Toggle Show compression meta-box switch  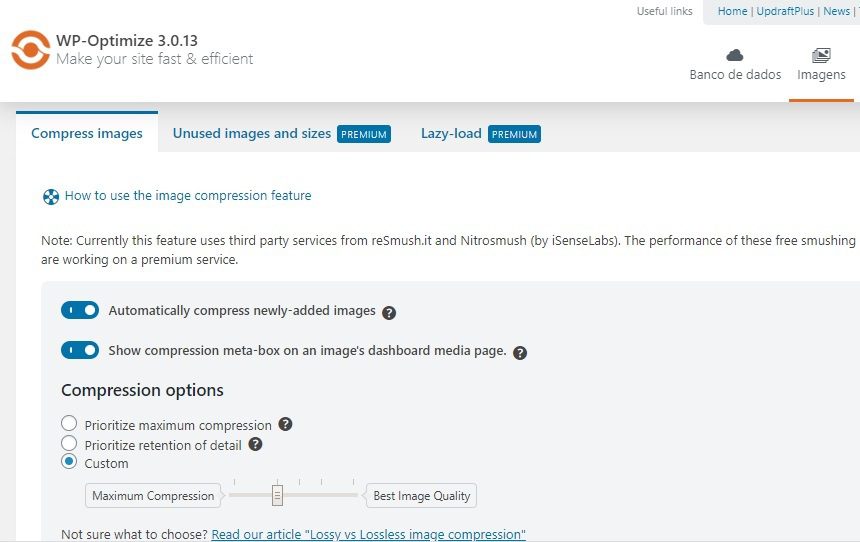coord(80,350)
